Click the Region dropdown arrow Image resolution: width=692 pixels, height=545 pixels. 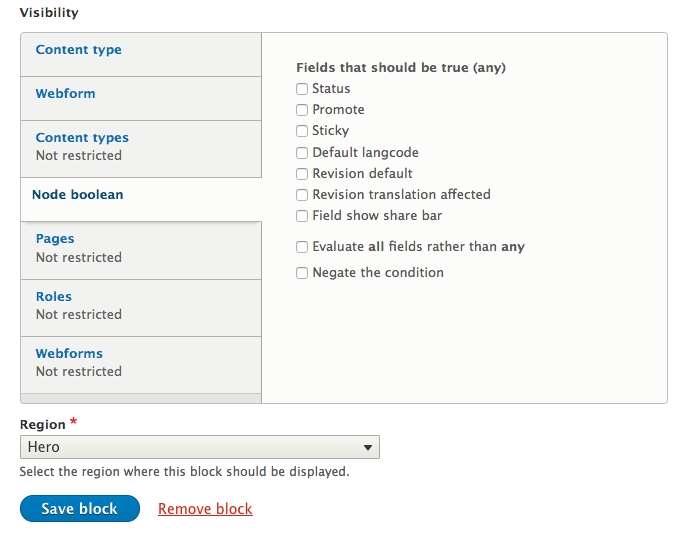(367, 447)
